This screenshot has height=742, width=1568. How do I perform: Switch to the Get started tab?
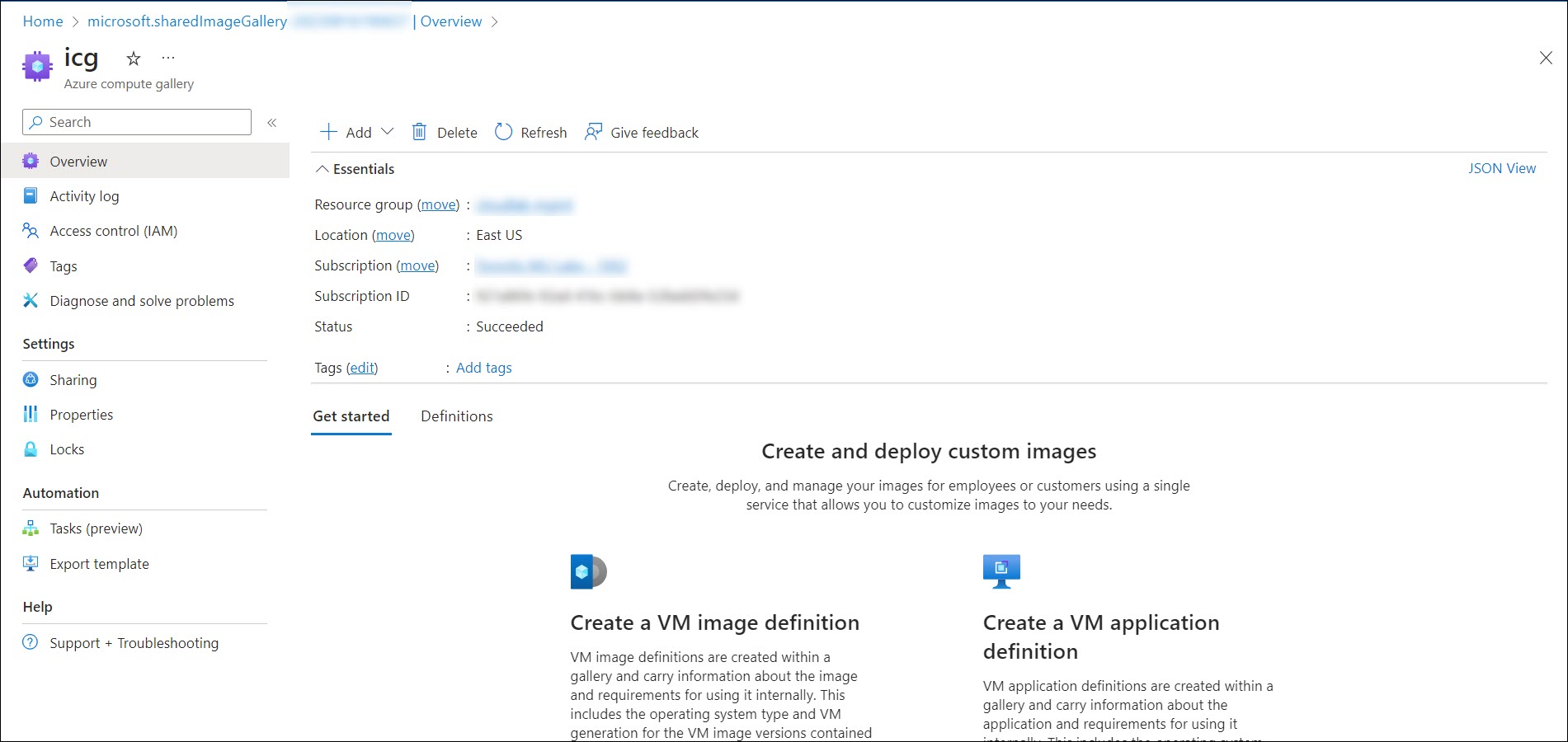pyautogui.click(x=351, y=416)
